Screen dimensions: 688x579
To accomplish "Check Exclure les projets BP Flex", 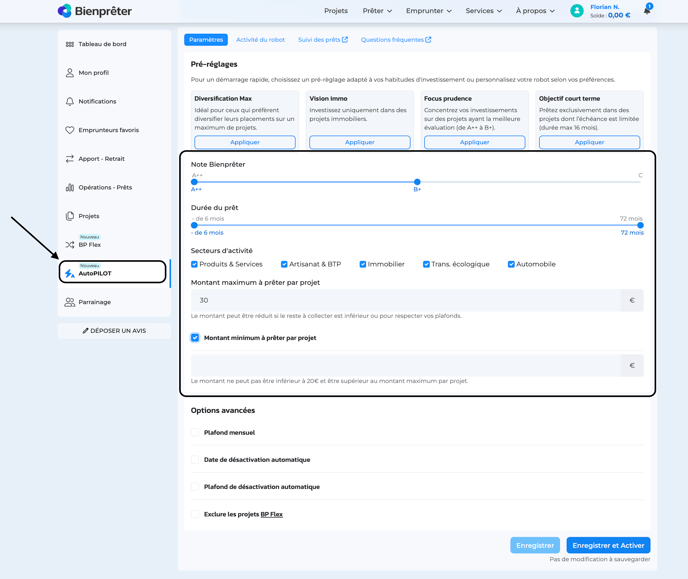I will (x=195, y=514).
